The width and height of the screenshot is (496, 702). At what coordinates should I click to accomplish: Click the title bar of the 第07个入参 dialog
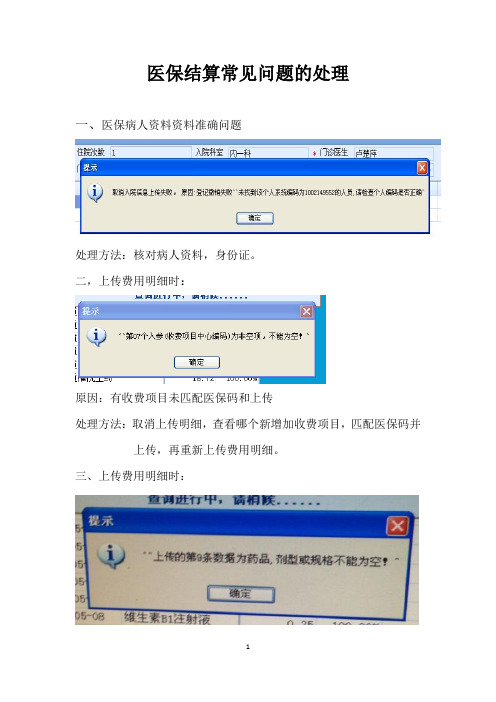click(x=197, y=311)
